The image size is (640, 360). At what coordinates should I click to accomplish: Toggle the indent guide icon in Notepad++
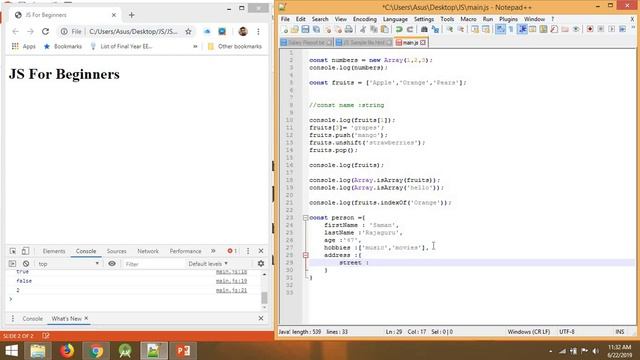coord(522,29)
